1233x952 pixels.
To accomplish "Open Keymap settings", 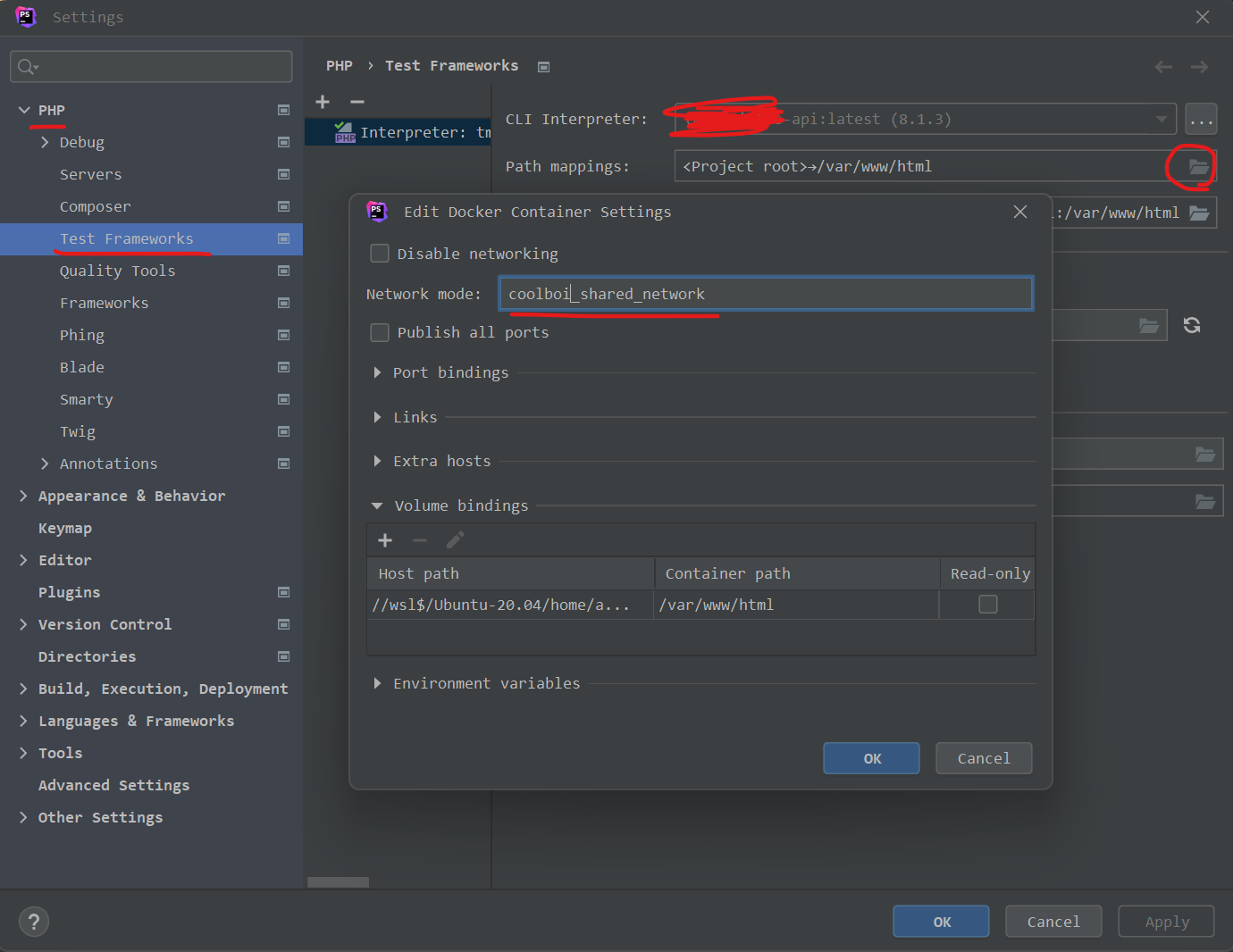I will pyautogui.click(x=64, y=528).
